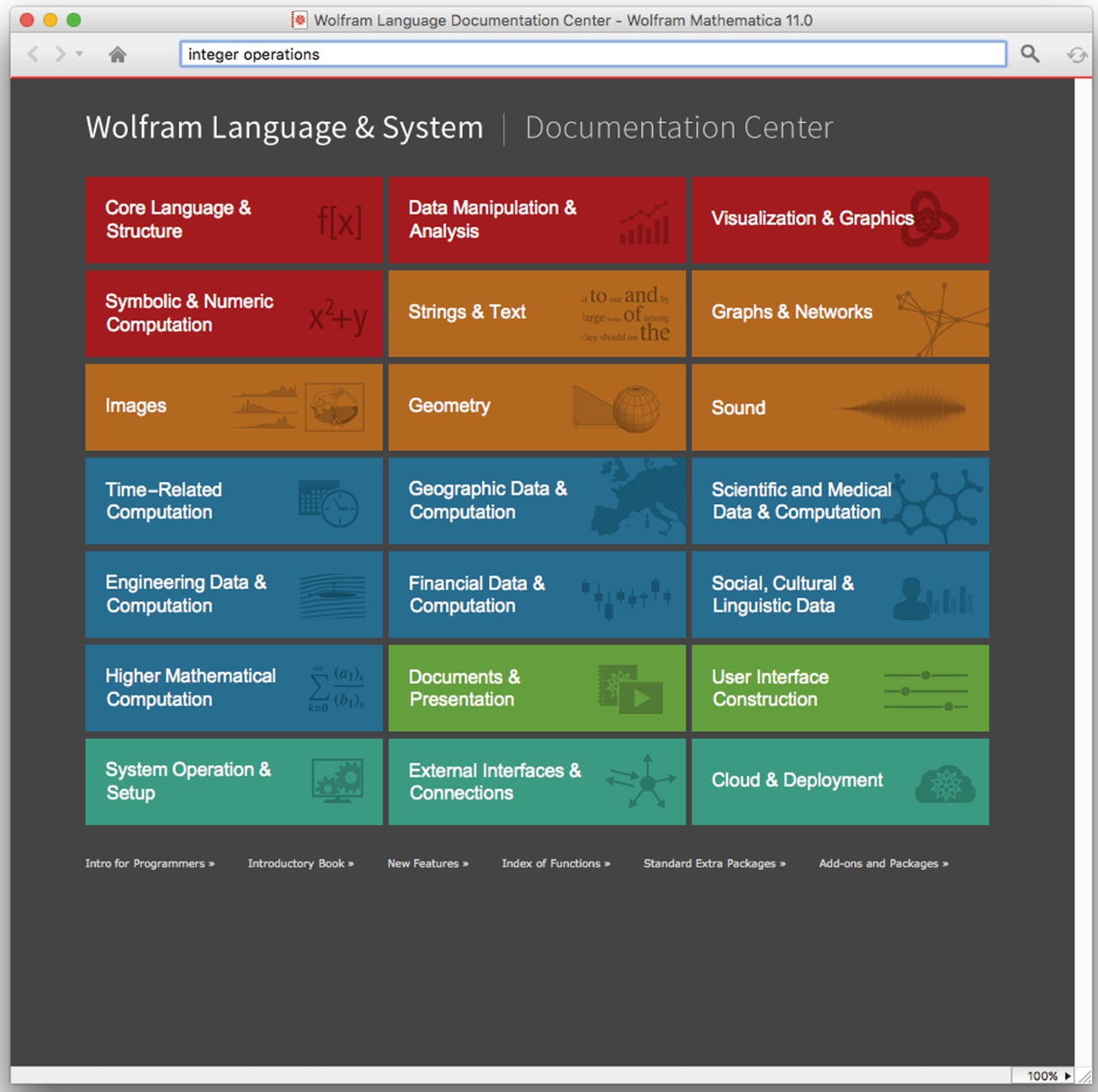
Task: Open the Geometry category
Action: tap(537, 406)
